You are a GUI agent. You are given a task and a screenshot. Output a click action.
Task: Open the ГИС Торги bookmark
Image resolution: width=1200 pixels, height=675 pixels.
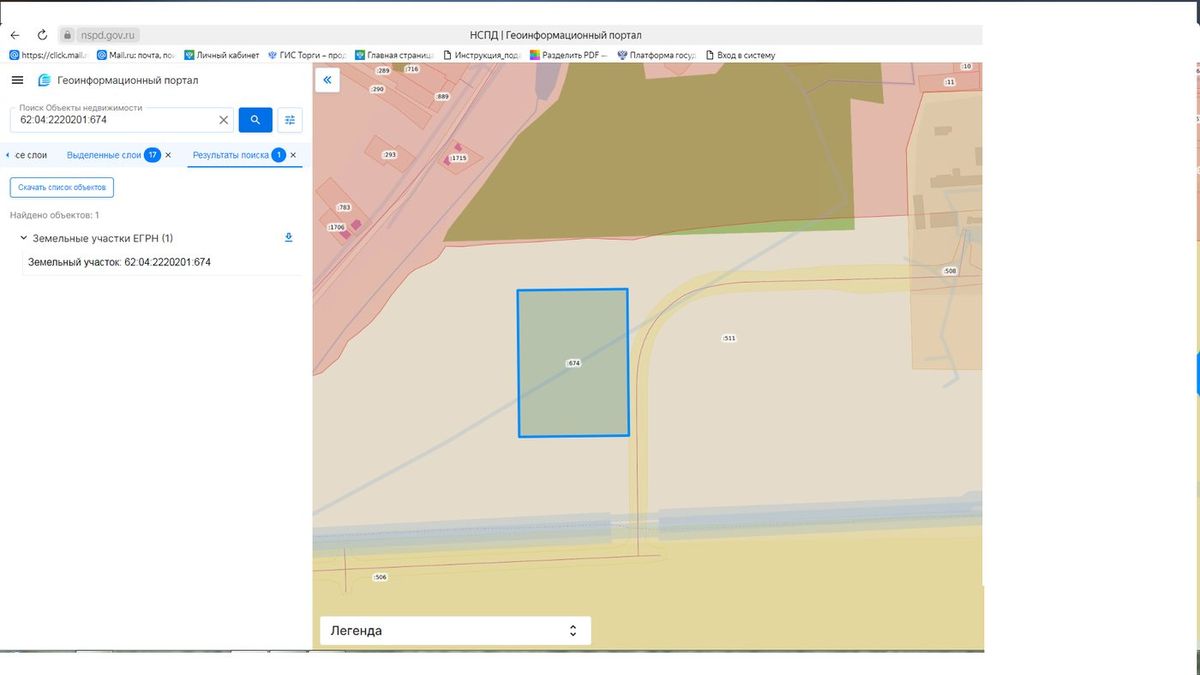[x=306, y=55]
